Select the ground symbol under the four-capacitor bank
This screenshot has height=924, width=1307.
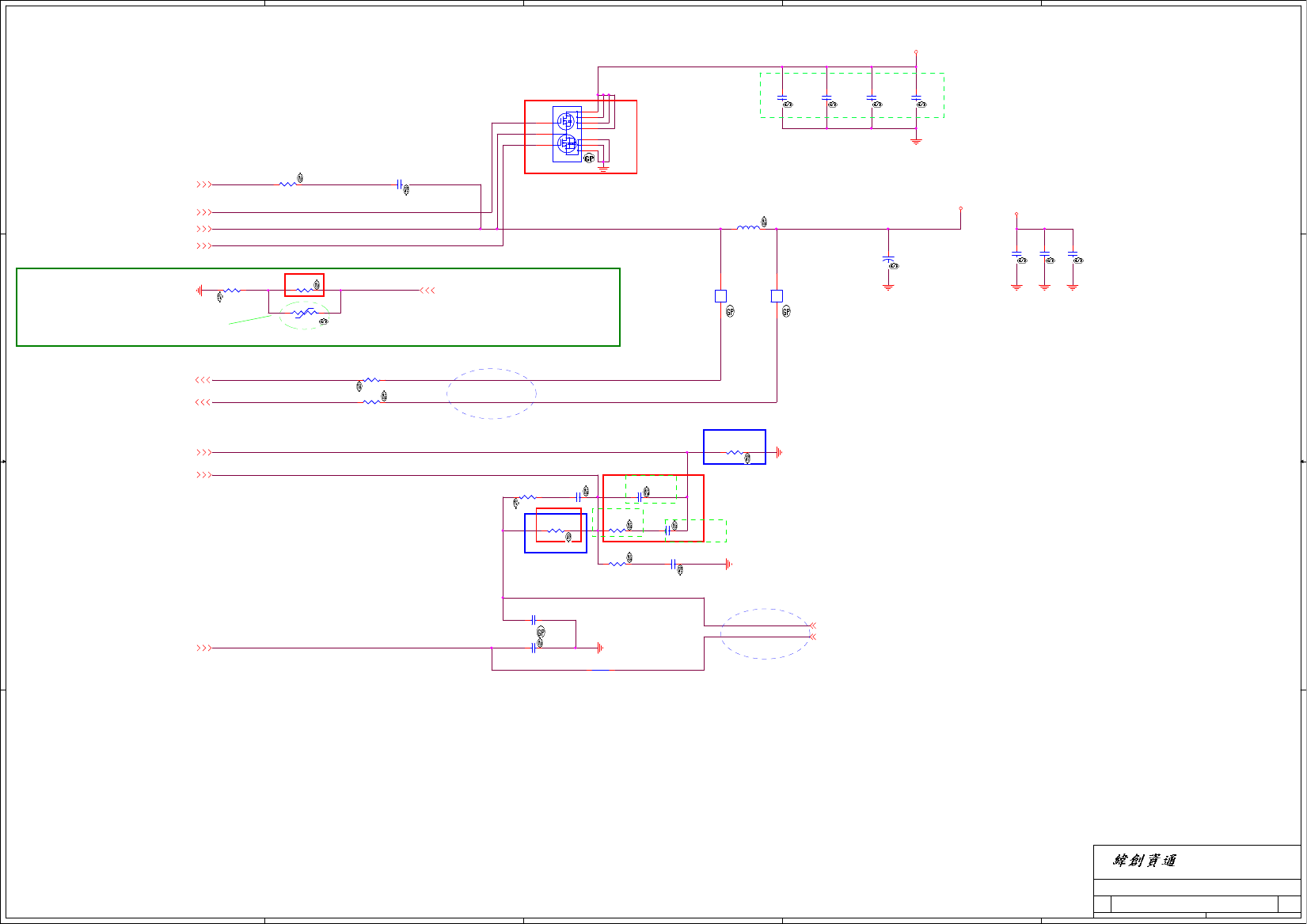[916, 141]
